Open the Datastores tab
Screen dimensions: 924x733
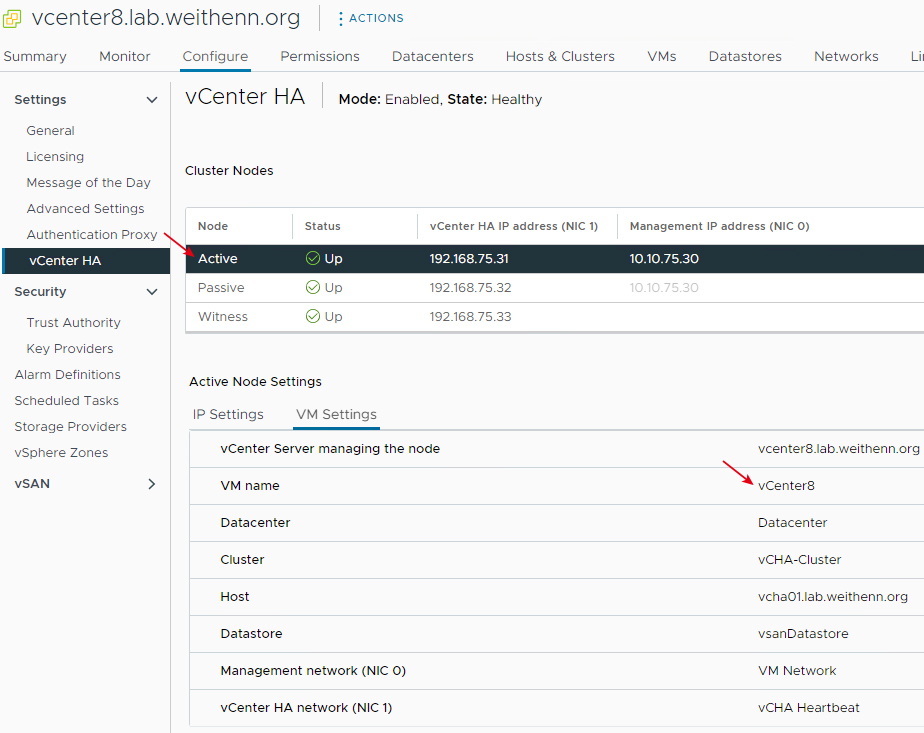[745, 57]
